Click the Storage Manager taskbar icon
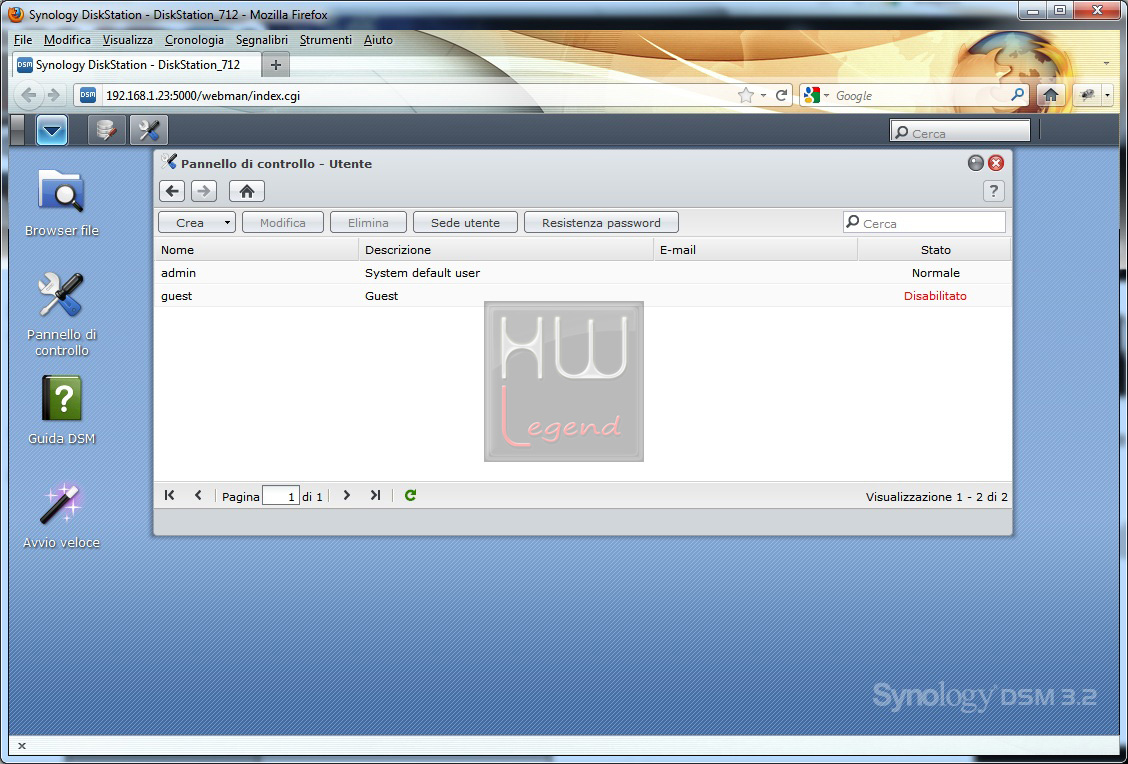Screen dimensions: 1128x764 (106, 130)
